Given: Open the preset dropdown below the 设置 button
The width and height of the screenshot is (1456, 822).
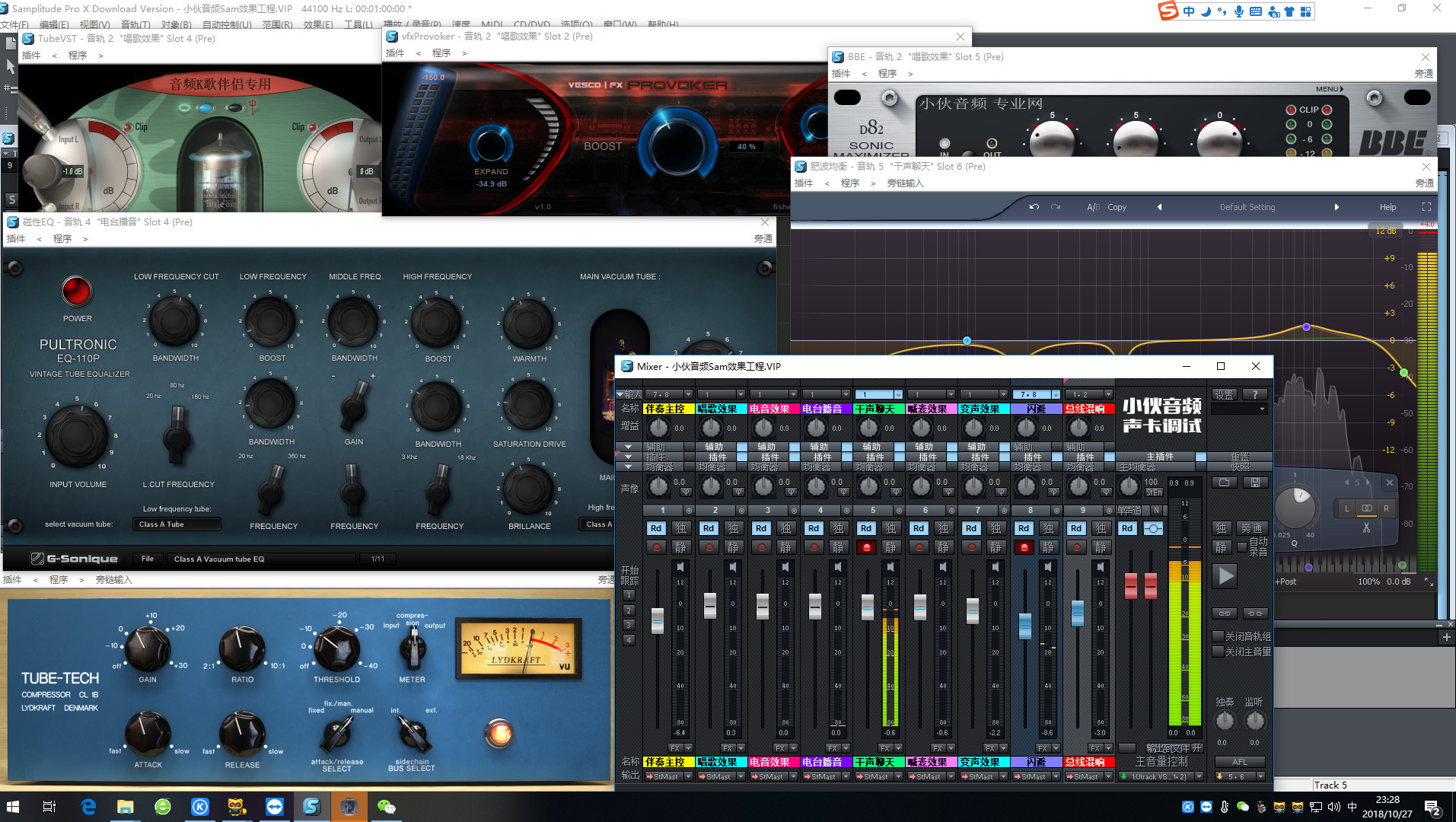Looking at the screenshot, I should click(x=1239, y=409).
